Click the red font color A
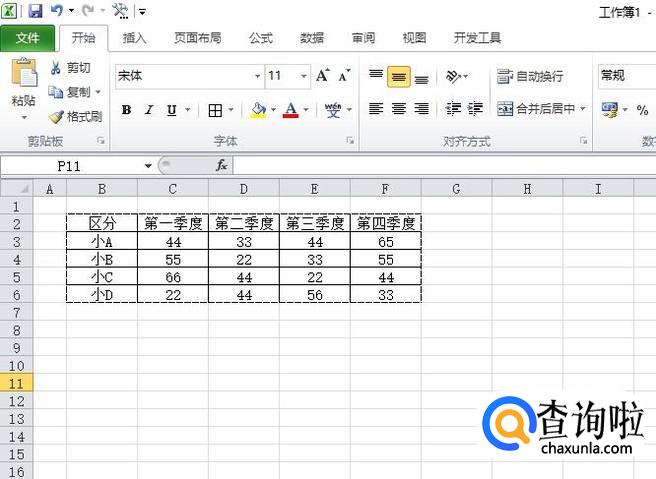The image size is (656, 479). pos(291,110)
